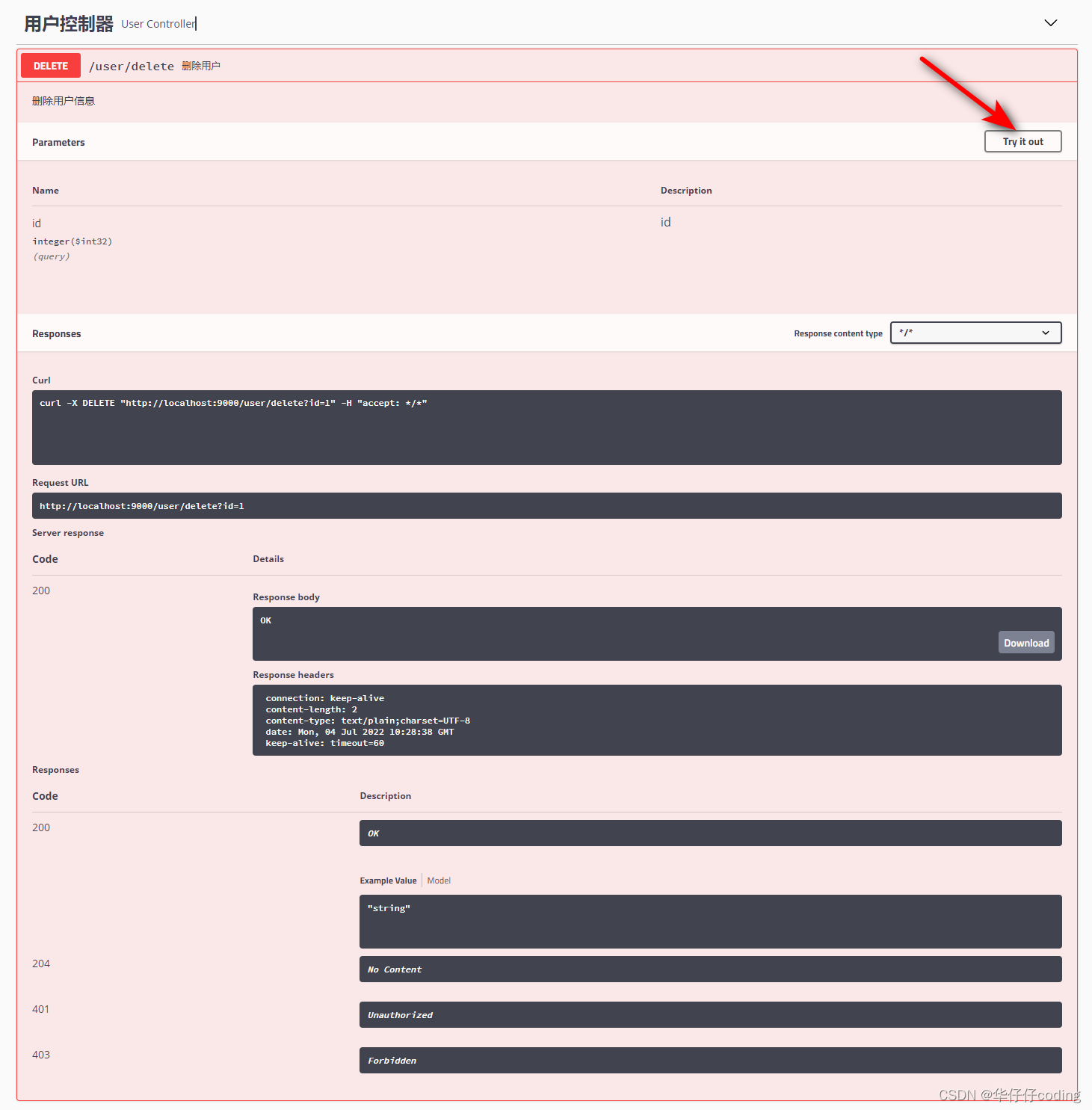Select the Example Value tab
The width and height of the screenshot is (1092, 1110).
point(388,881)
